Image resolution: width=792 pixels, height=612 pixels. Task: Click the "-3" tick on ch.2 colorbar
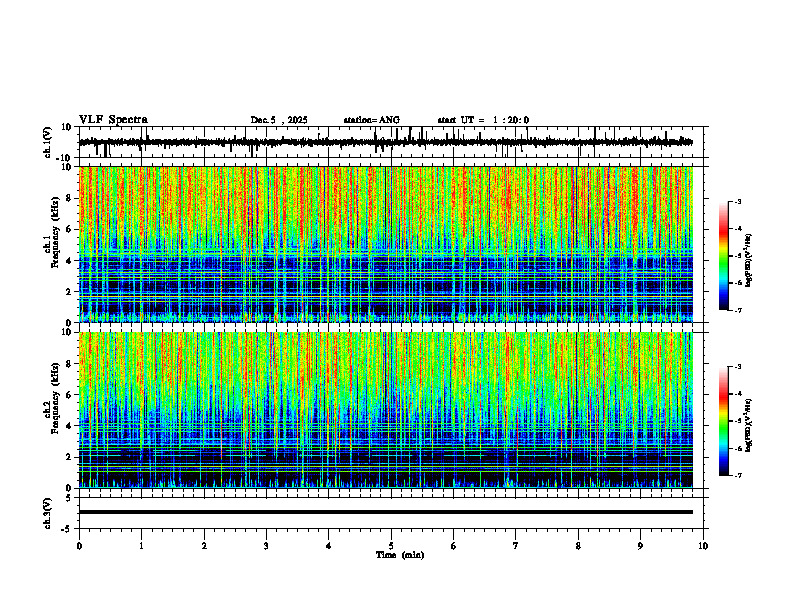(x=737, y=367)
